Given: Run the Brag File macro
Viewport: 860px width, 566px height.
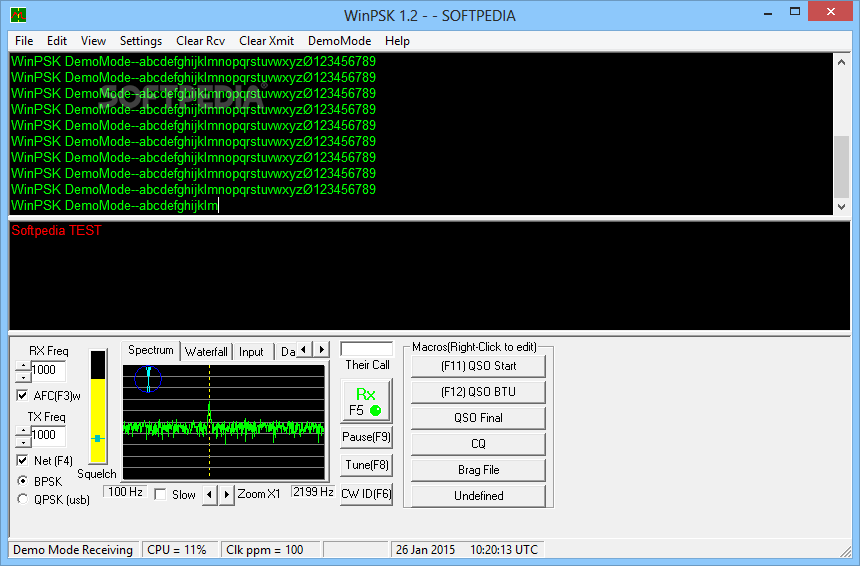Looking at the screenshot, I should point(478,470).
